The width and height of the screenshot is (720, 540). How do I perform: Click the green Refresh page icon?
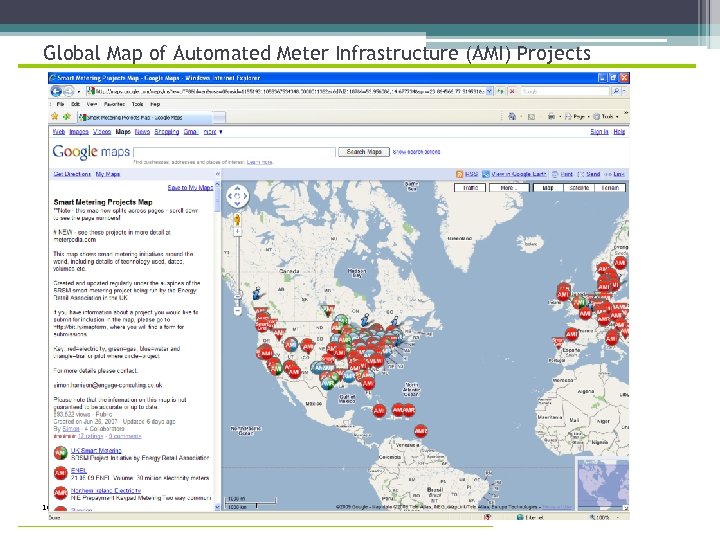(x=500, y=91)
